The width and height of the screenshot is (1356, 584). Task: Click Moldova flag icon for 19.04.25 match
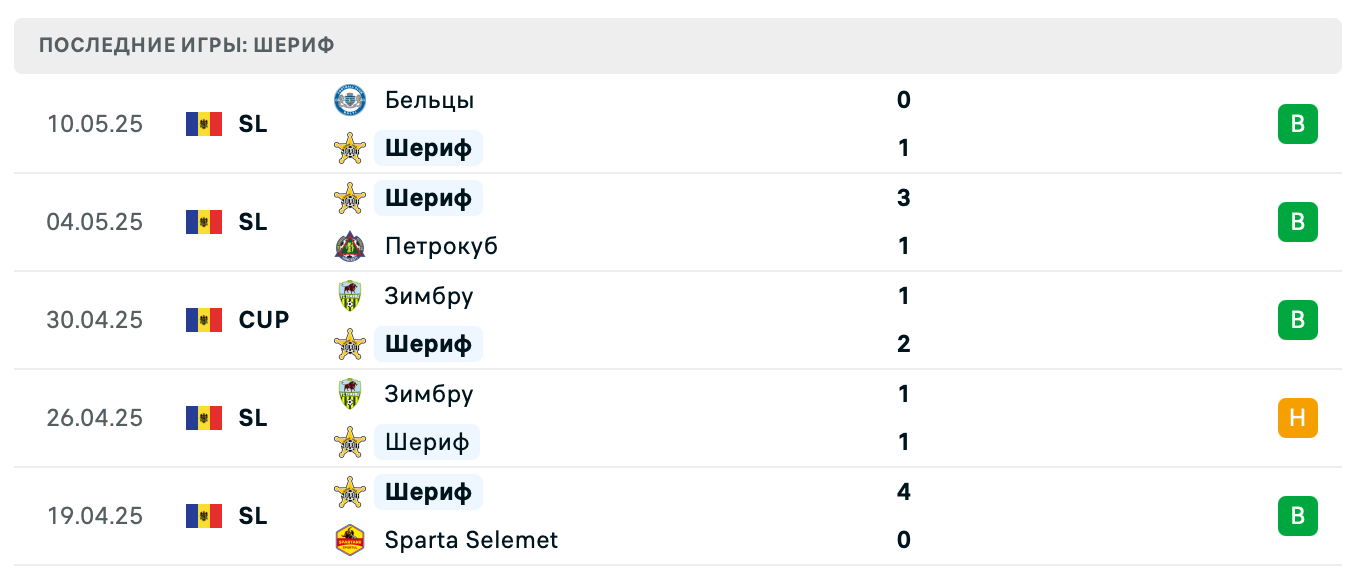[204, 516]
